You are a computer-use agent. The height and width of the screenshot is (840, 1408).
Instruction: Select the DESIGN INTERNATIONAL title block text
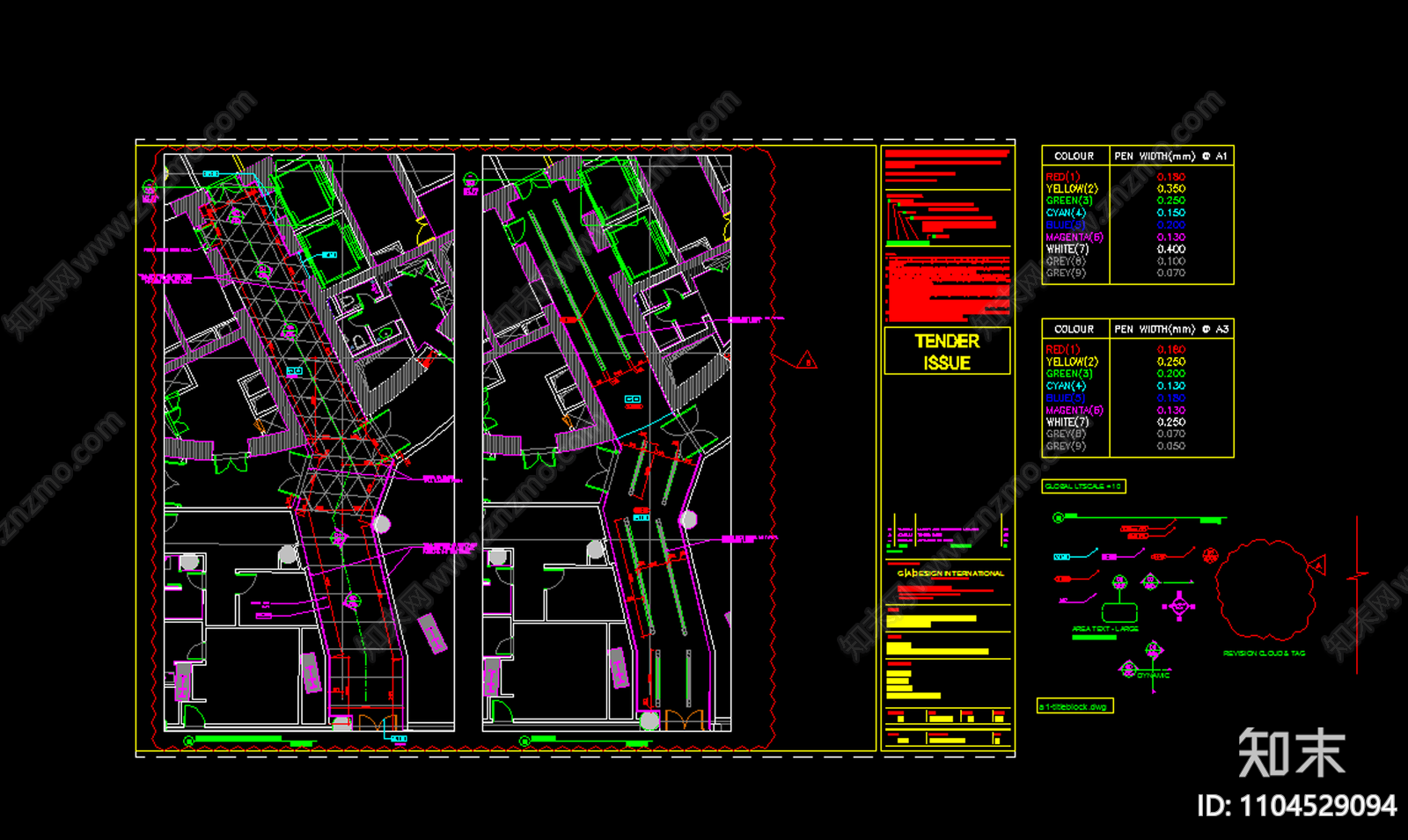950,573
